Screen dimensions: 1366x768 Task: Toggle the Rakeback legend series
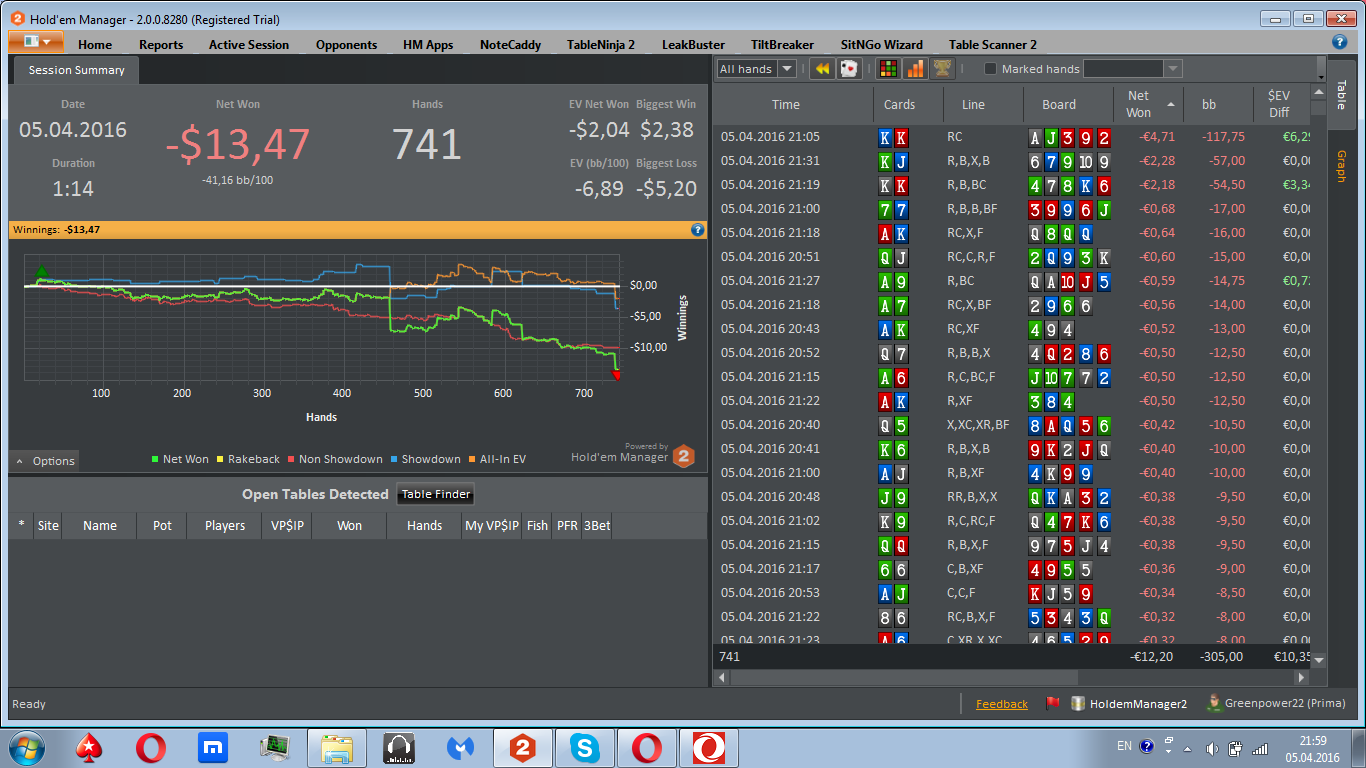pos(247,459)
